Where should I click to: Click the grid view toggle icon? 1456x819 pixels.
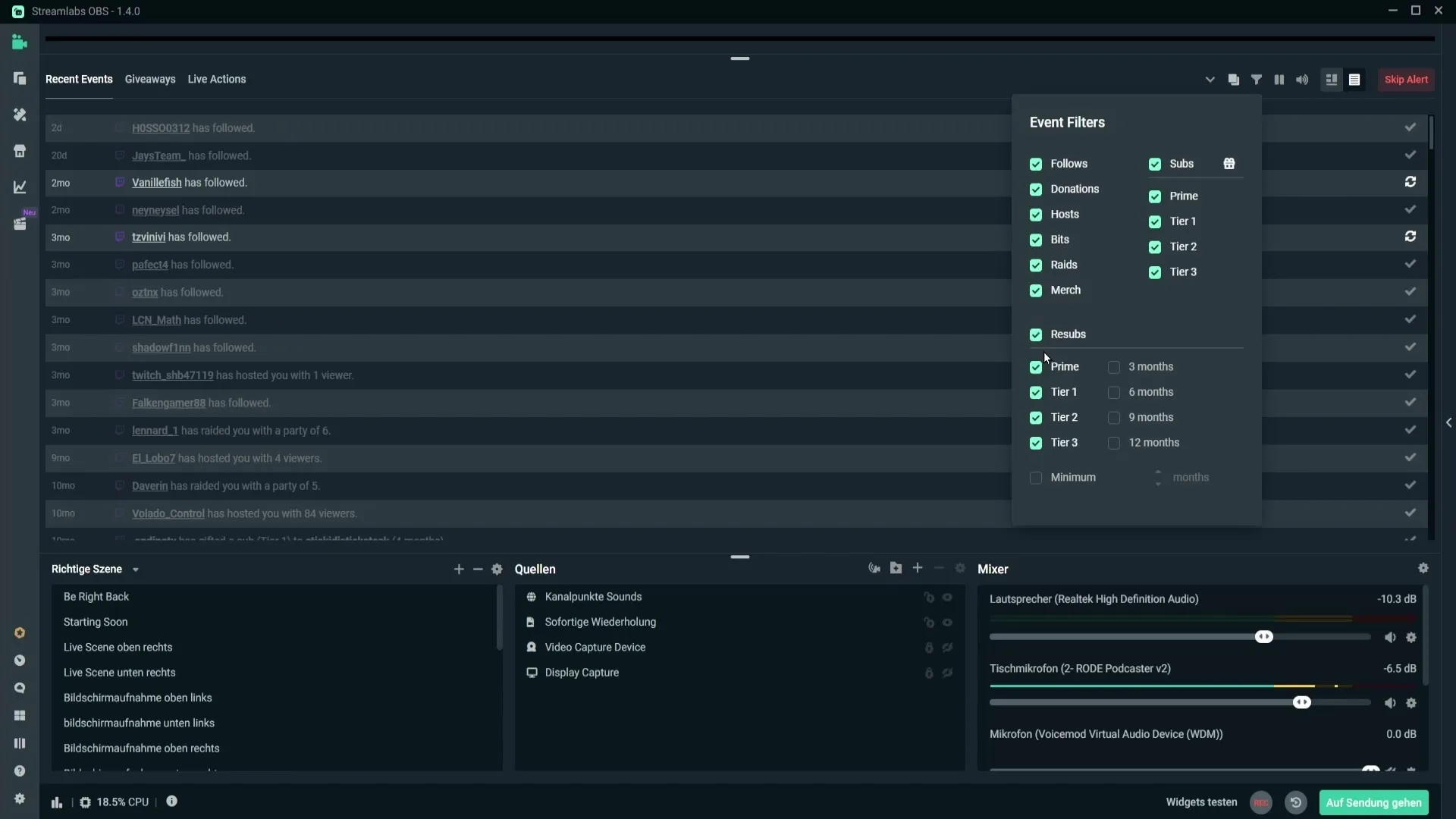[x=1331, y=79]
